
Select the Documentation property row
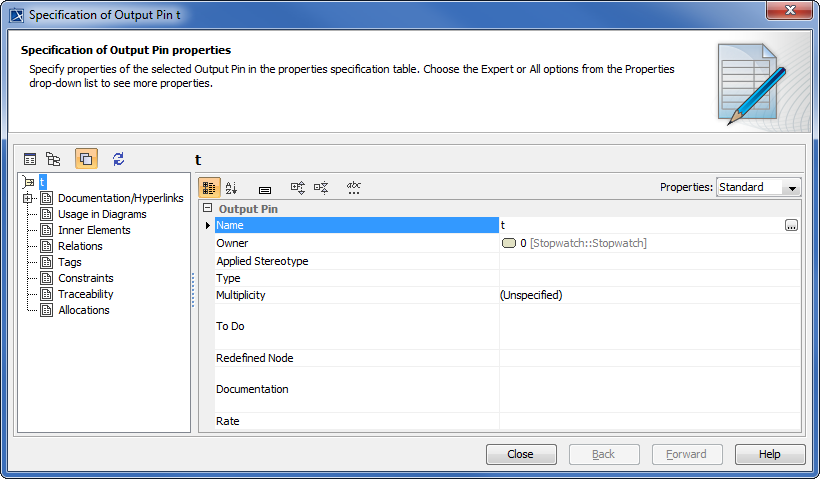click(507, 390)
